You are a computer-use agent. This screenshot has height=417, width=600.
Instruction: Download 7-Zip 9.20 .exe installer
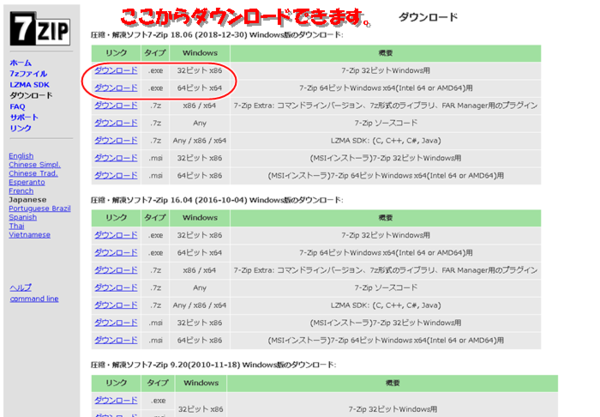coord(116,401)
